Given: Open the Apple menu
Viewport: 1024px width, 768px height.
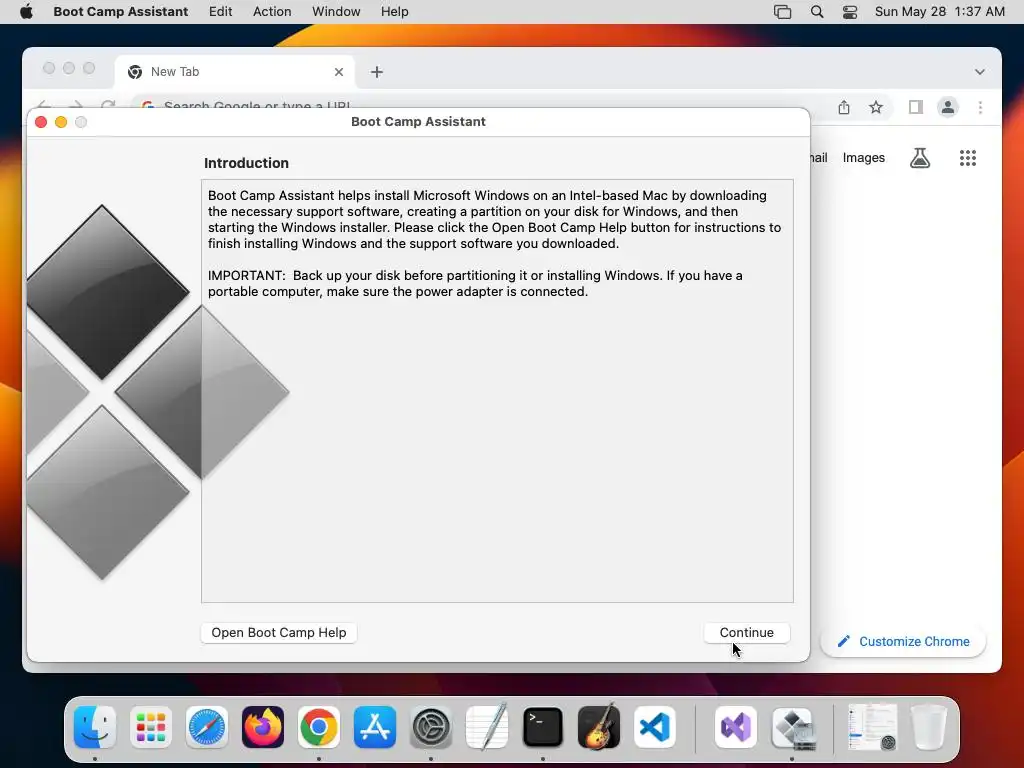Looking at the screenshot, I should point(26,11).
